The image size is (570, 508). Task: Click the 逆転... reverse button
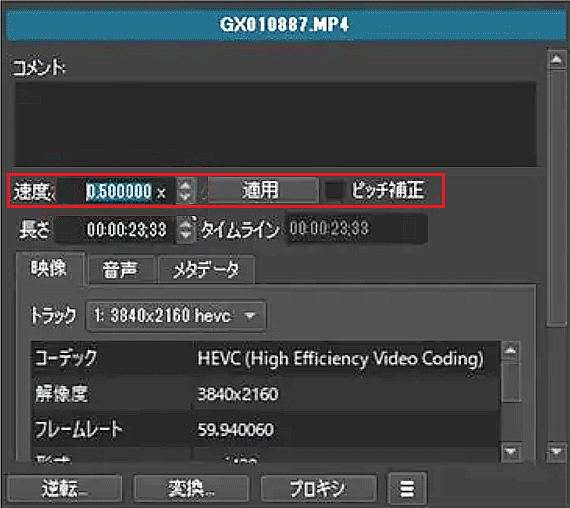coord(64,488)
